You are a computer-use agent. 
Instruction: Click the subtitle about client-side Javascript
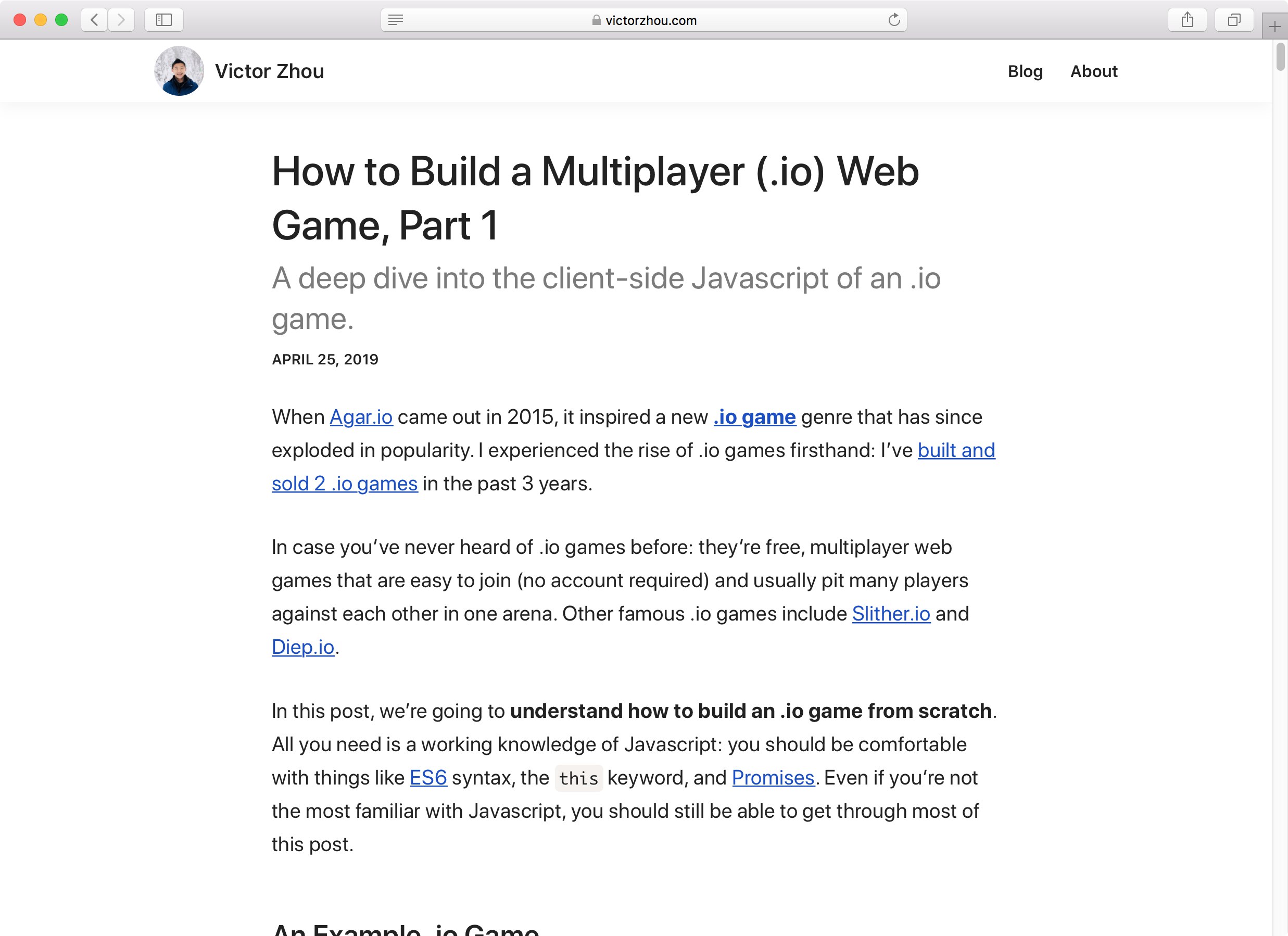[606, 298]
